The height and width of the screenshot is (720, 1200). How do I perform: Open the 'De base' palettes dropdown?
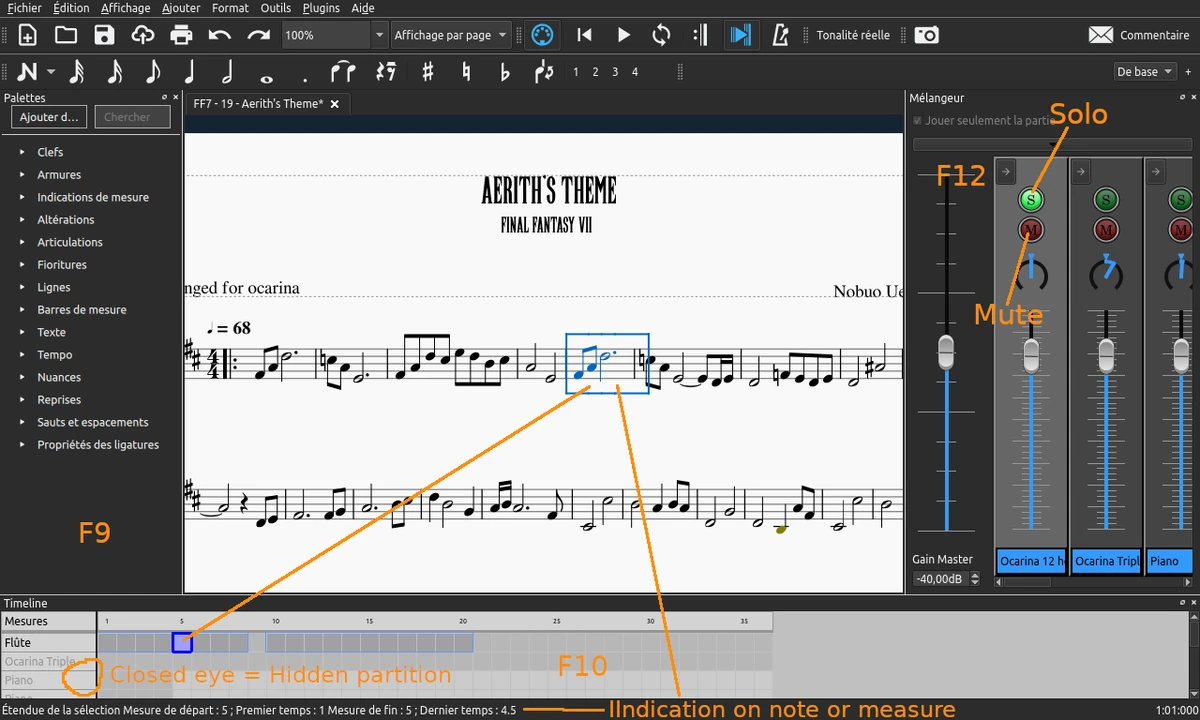point(1144,71)
